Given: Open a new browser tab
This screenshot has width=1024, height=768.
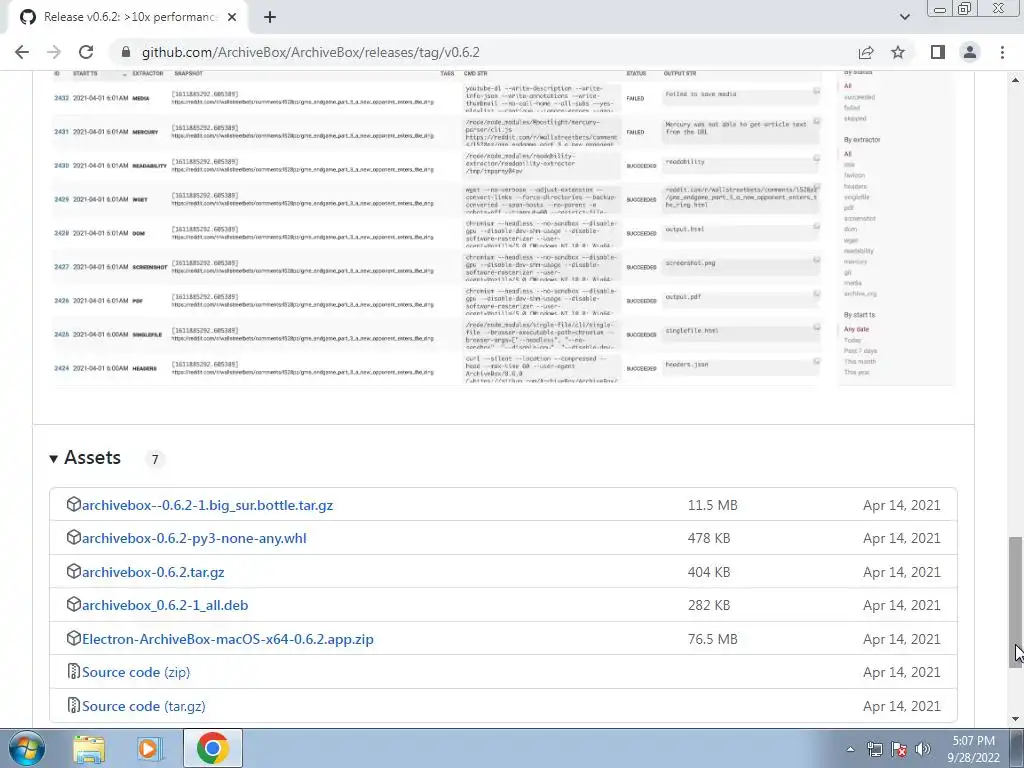Looking at the screenshot, I should 270,18.
